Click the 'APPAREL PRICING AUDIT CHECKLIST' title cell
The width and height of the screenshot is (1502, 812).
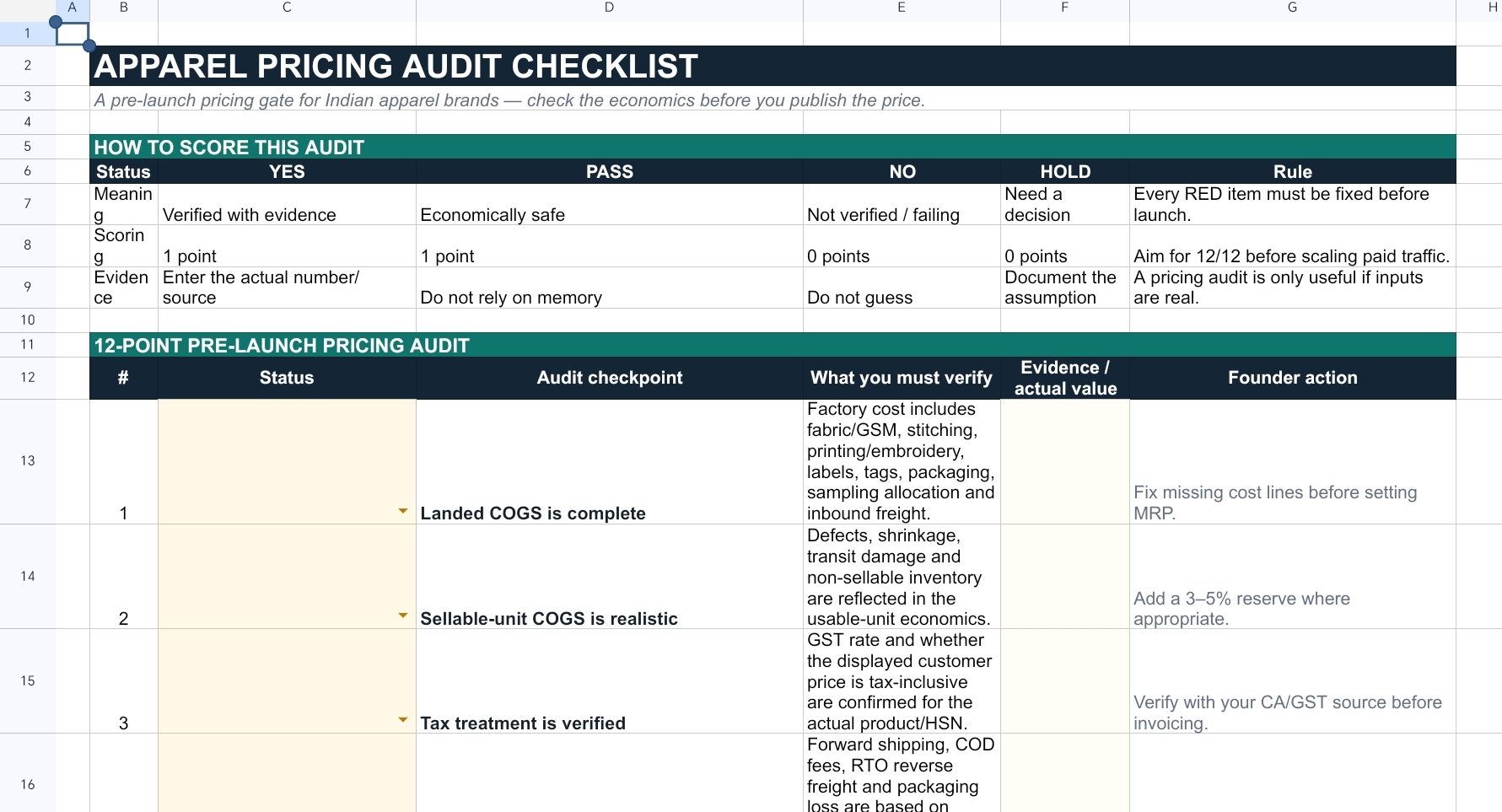pyautogui.click(x=773, y=66)
